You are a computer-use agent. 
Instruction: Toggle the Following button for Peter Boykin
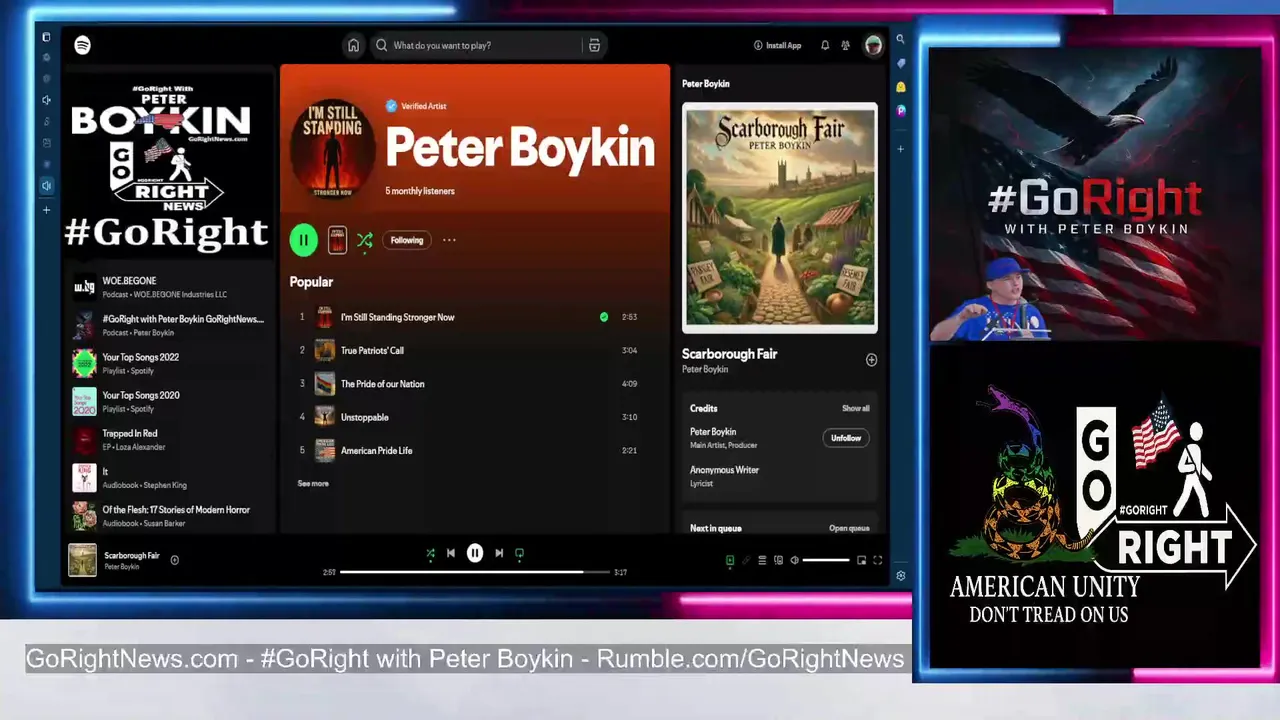click(x=407, y=240)
